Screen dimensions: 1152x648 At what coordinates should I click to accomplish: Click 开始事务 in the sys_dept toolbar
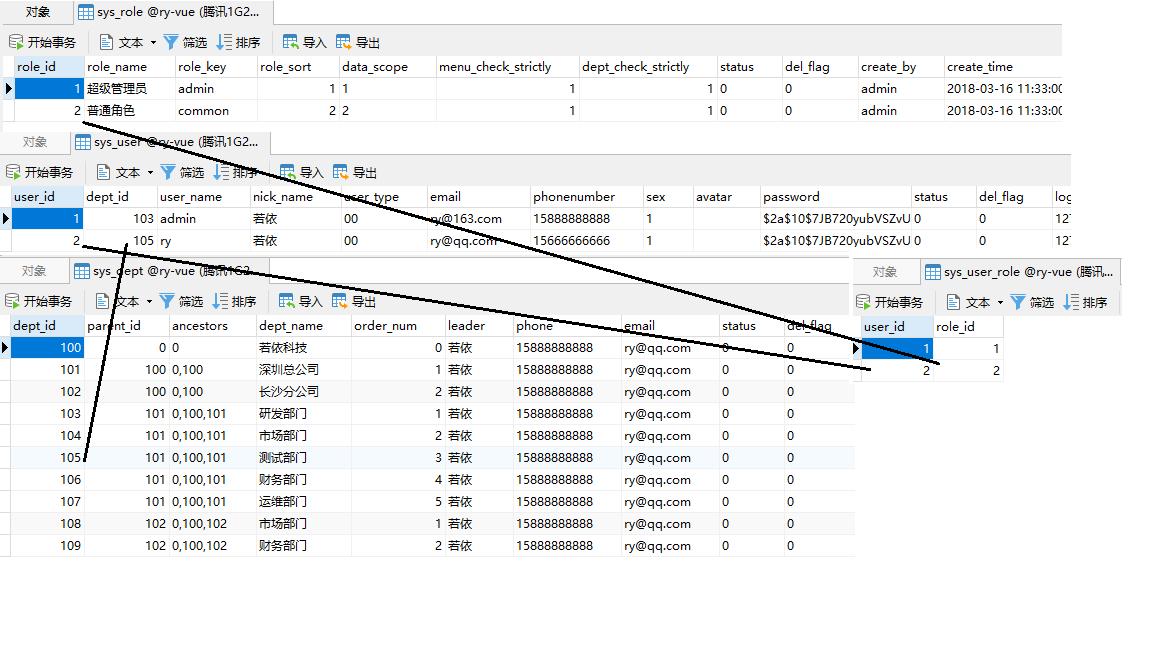point(38,301)
